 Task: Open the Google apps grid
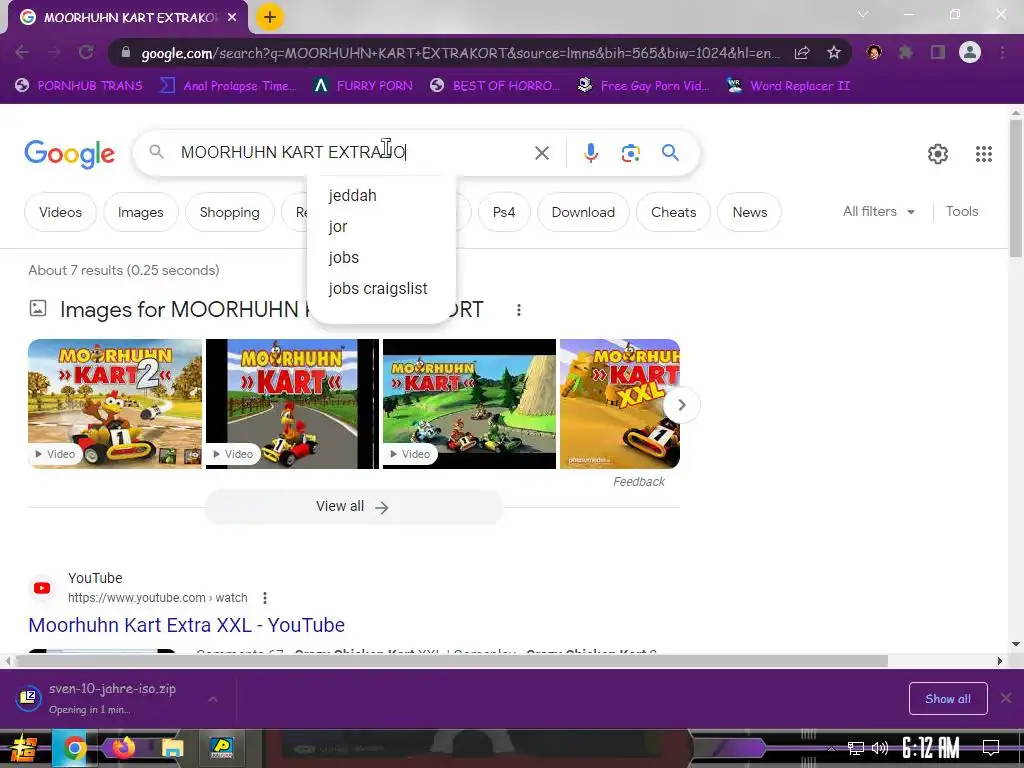tap(984, 154)
